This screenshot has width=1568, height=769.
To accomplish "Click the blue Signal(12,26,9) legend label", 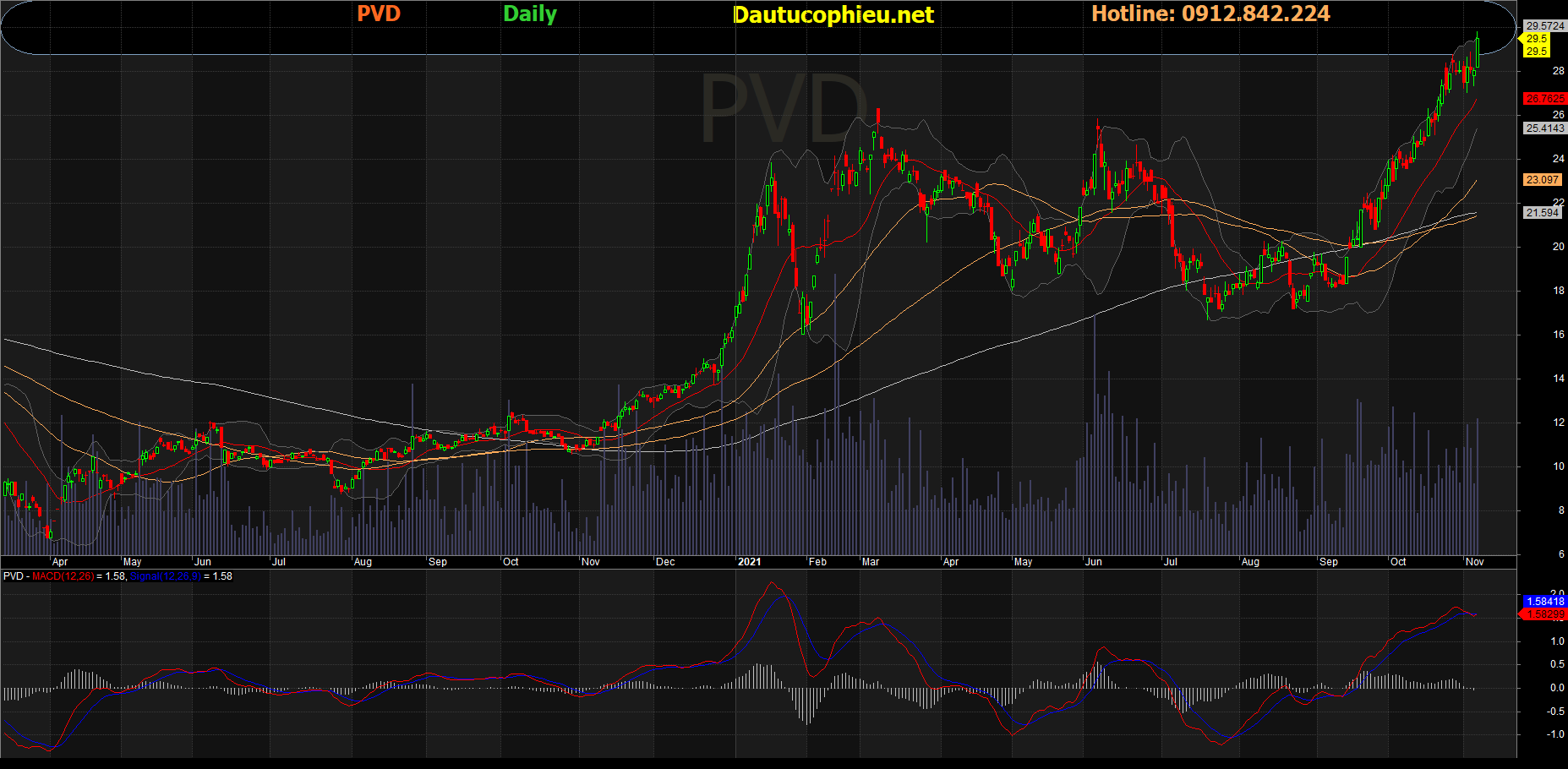I will pos(165,576).
